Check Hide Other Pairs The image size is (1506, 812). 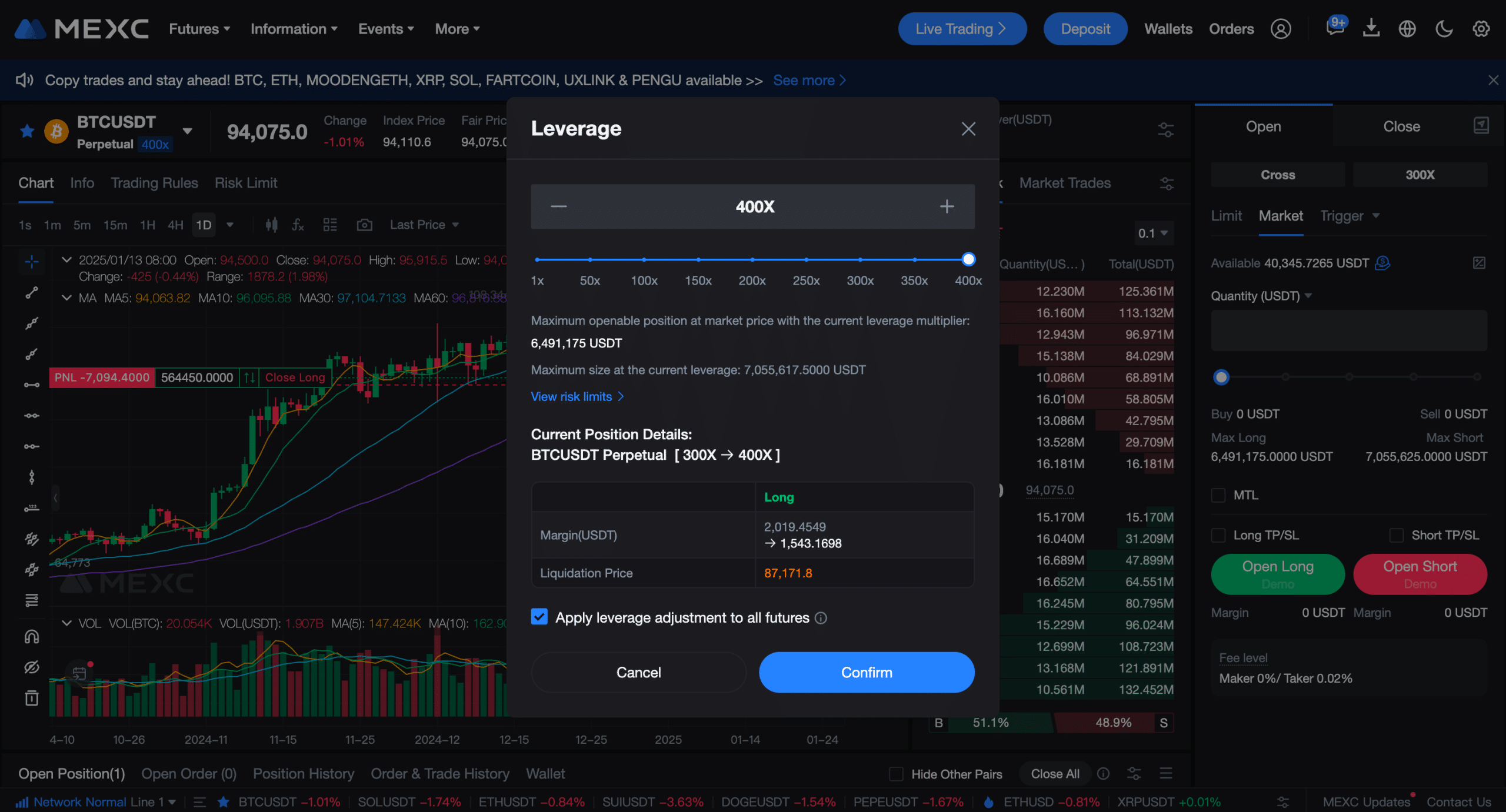click(x=896, y=774)
